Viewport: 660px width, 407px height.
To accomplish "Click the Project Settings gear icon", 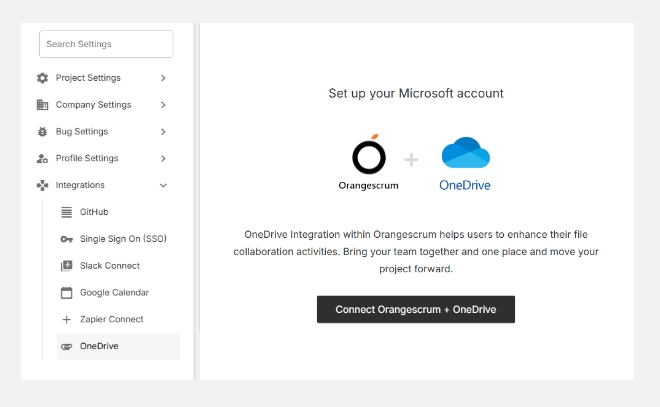I will [42, 78].
